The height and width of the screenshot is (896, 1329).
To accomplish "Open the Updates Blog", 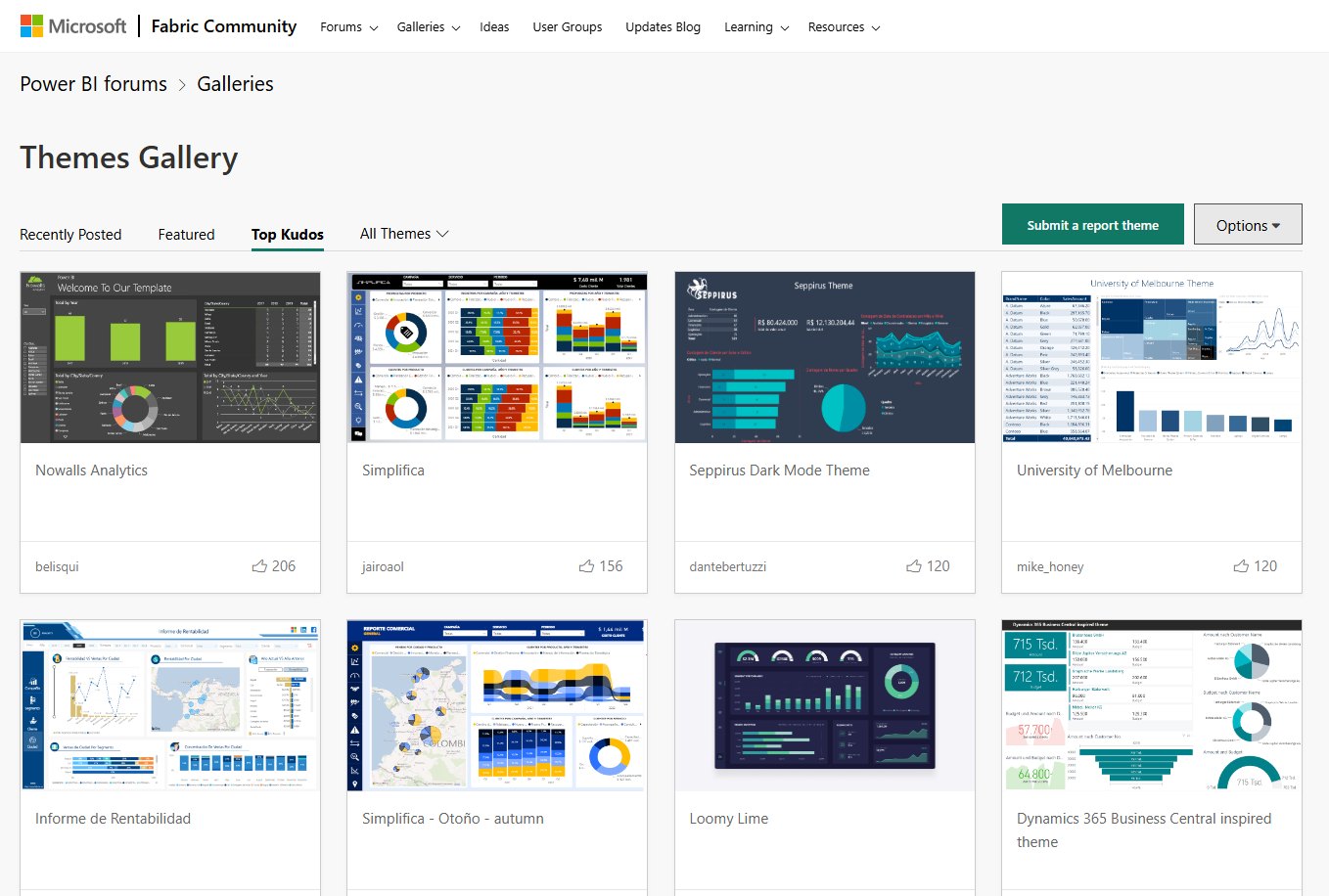I will (664, 27).
